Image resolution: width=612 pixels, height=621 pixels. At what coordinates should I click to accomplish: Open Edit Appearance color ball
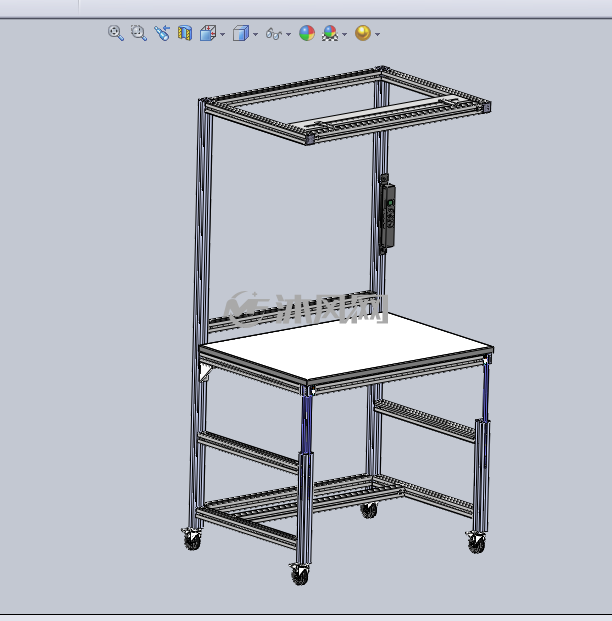[307, 33]
